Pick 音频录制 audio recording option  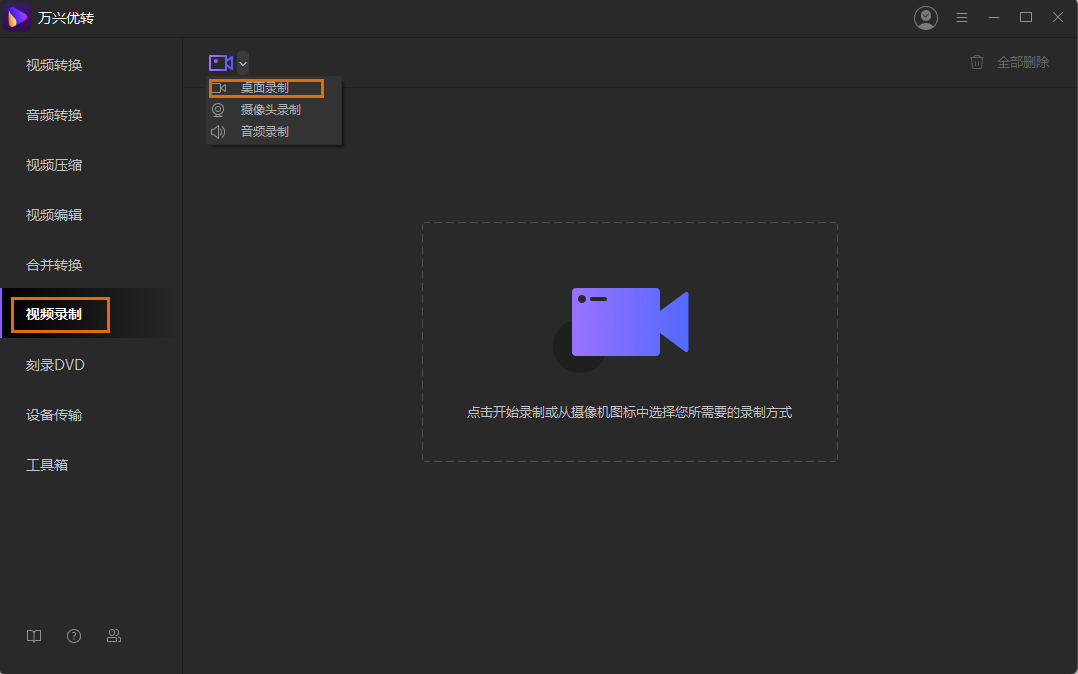pyautogui.click(x=265, y=131)
